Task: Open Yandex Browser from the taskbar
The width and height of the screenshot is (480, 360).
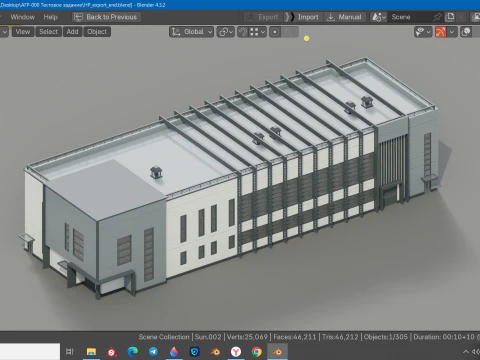Action: [236, 351]
